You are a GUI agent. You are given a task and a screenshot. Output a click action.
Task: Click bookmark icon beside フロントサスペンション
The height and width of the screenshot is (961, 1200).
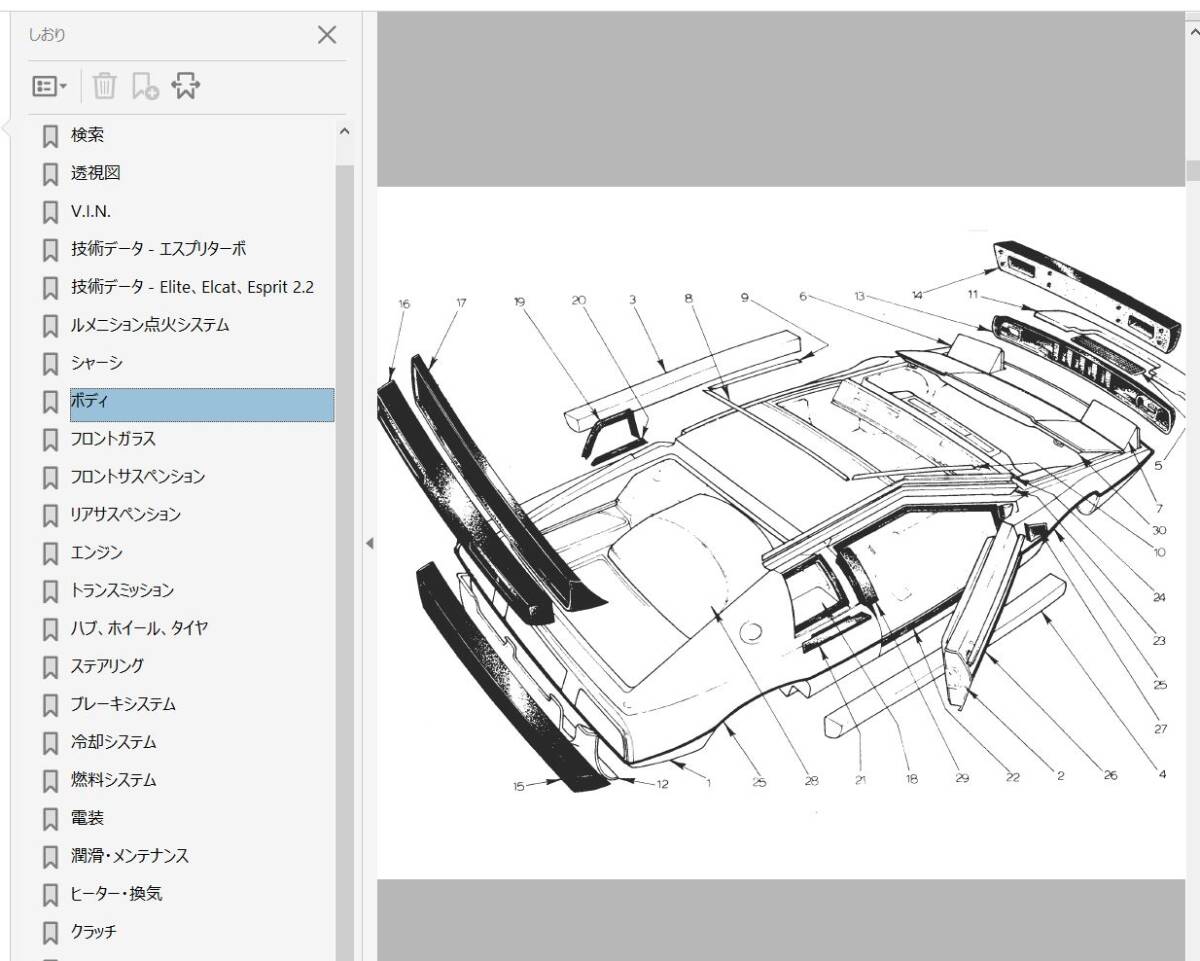coord(50,478)
